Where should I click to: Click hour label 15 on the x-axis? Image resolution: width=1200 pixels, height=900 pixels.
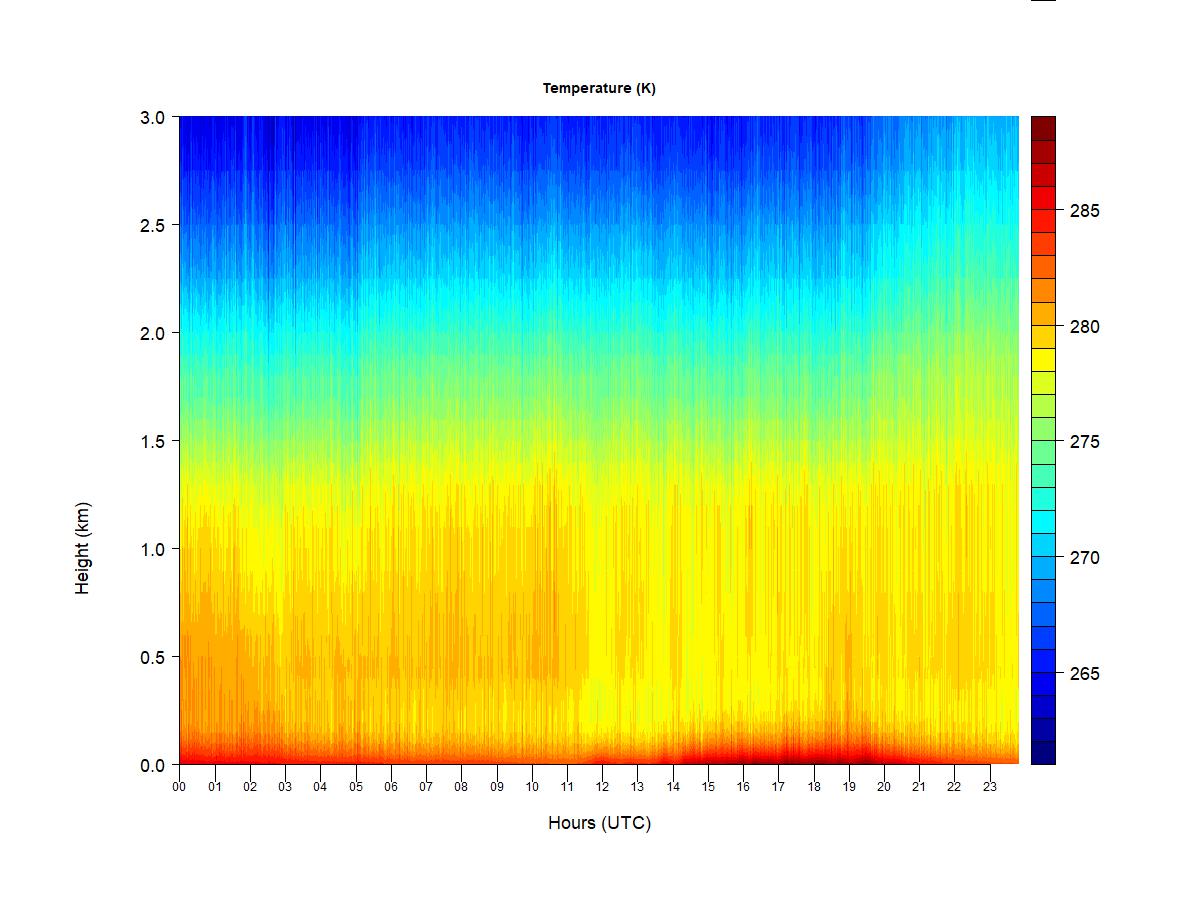point(708,787)
